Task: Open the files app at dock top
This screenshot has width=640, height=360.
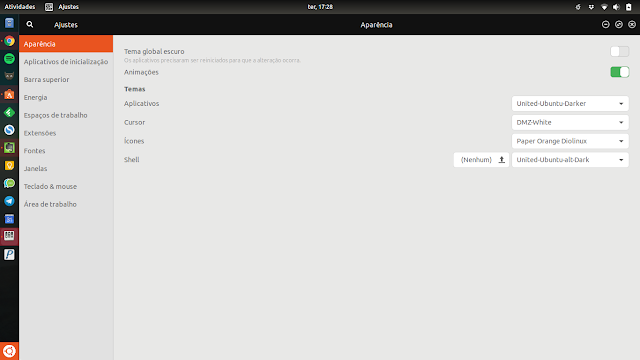Action: (x=9, y=23)
